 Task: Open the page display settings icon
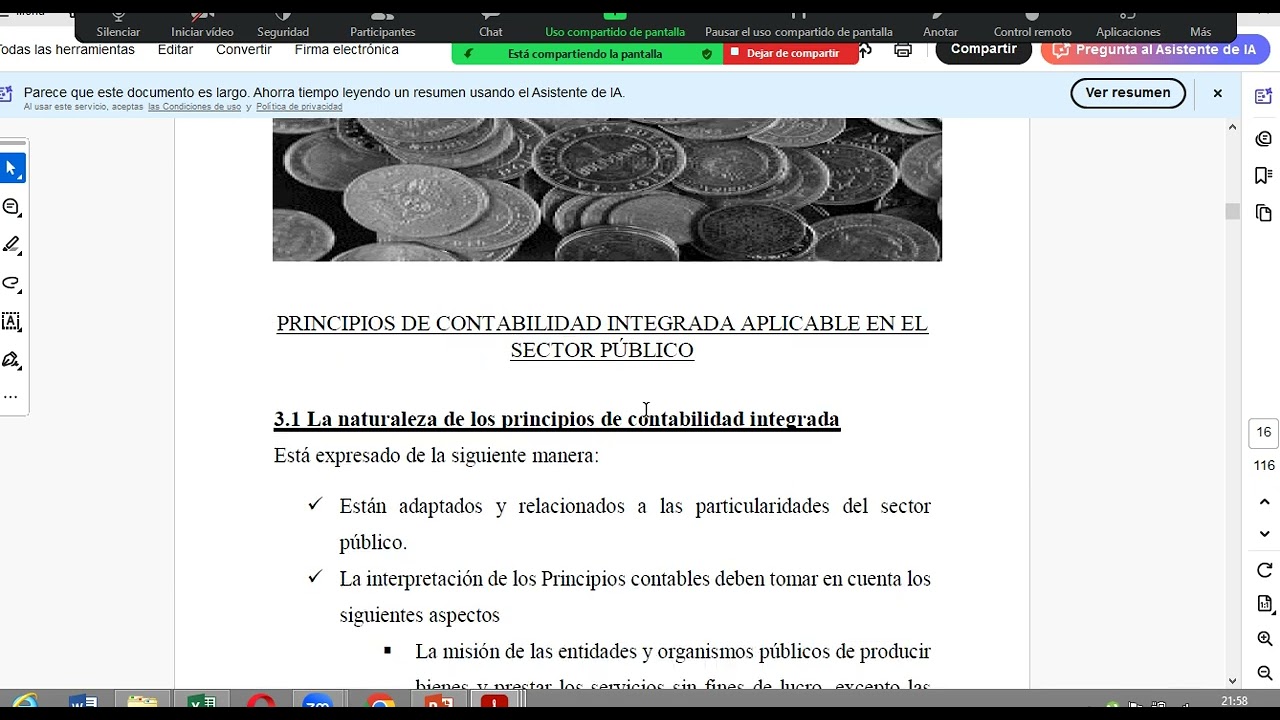coord(1264,604)
